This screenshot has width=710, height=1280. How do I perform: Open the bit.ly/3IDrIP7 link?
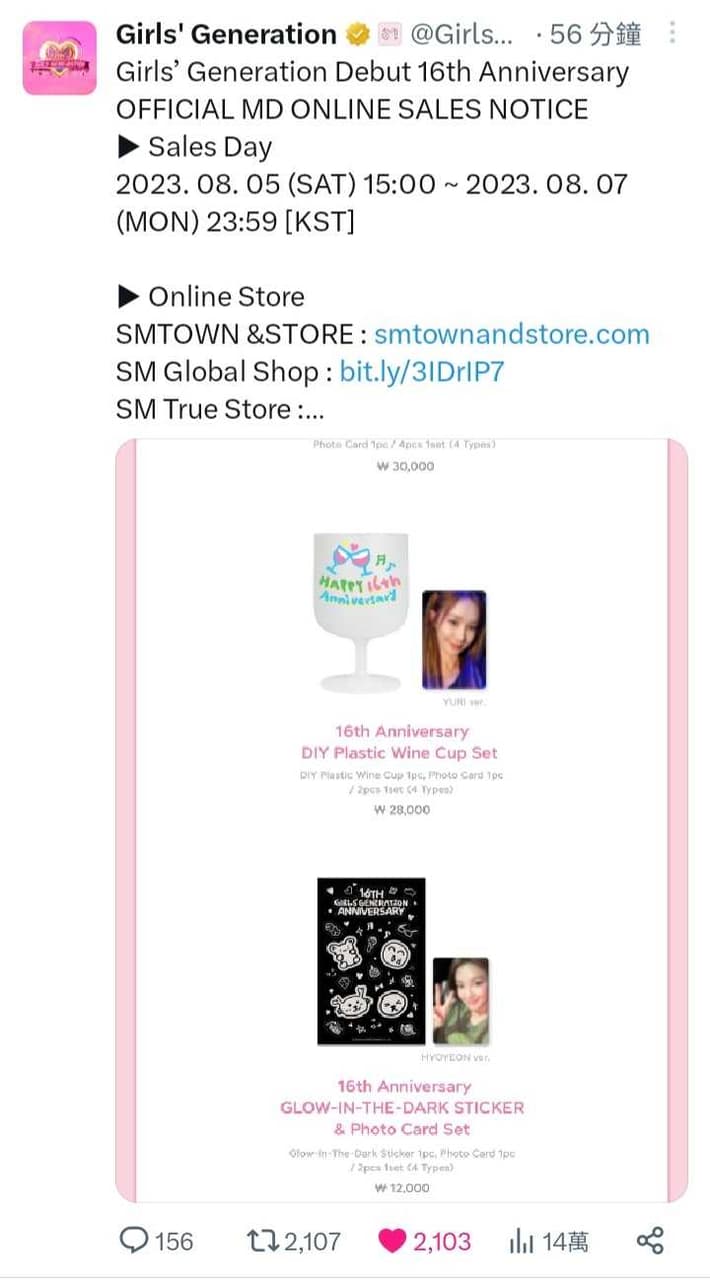422,372
